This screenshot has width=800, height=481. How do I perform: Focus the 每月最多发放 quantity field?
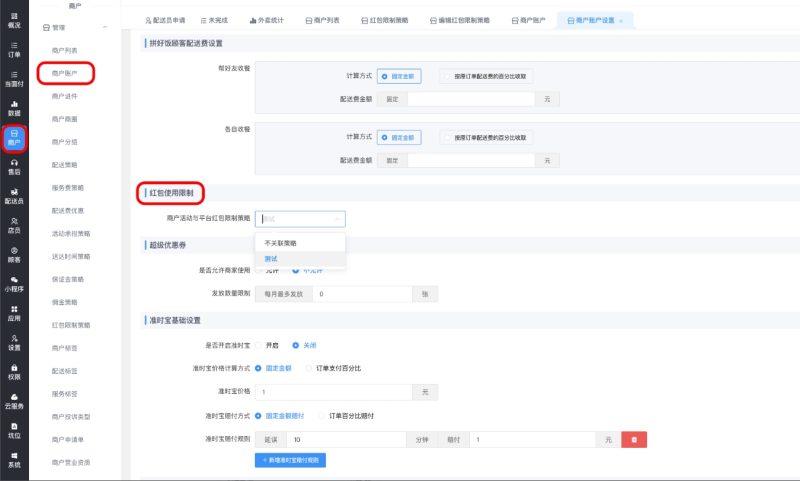(362, 294)
